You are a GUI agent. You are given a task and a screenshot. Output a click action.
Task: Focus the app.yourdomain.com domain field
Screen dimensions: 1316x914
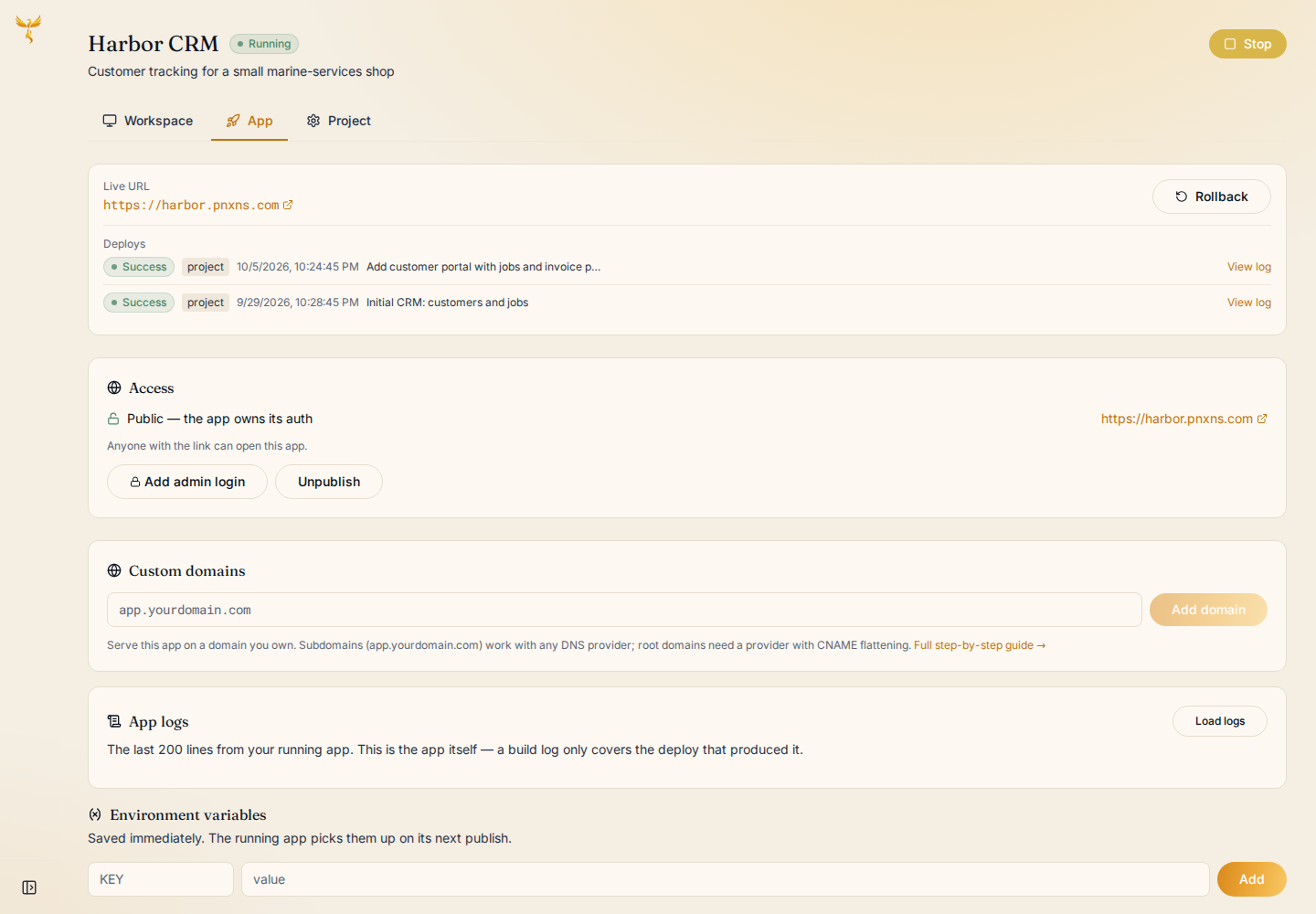point(624,610)
